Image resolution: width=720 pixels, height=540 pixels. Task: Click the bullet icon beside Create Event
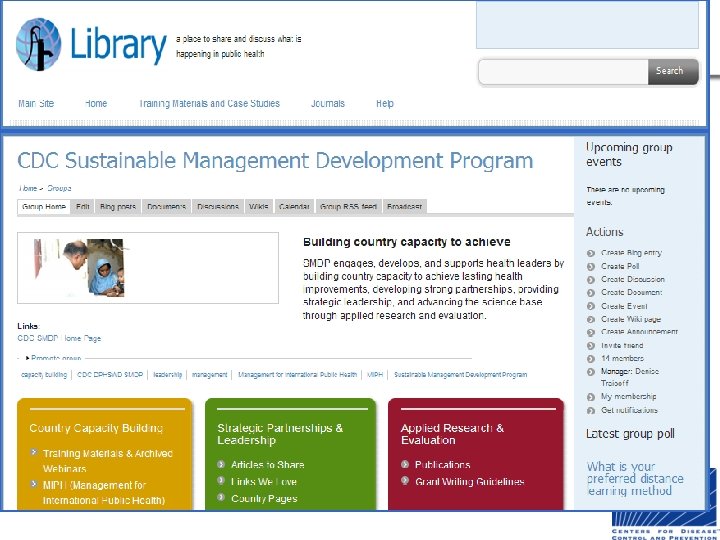pos(591,306)
